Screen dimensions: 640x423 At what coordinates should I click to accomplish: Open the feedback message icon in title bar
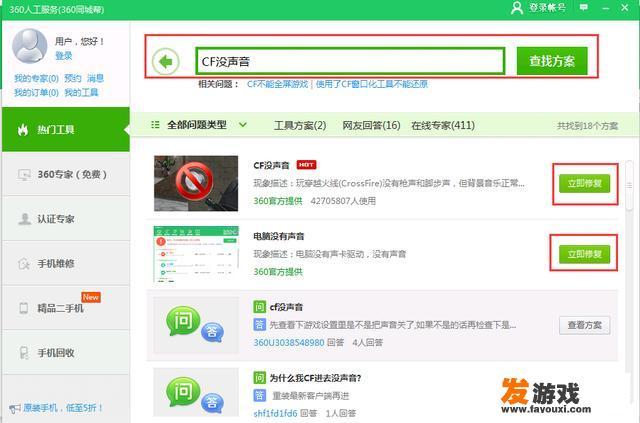[584, 7]
